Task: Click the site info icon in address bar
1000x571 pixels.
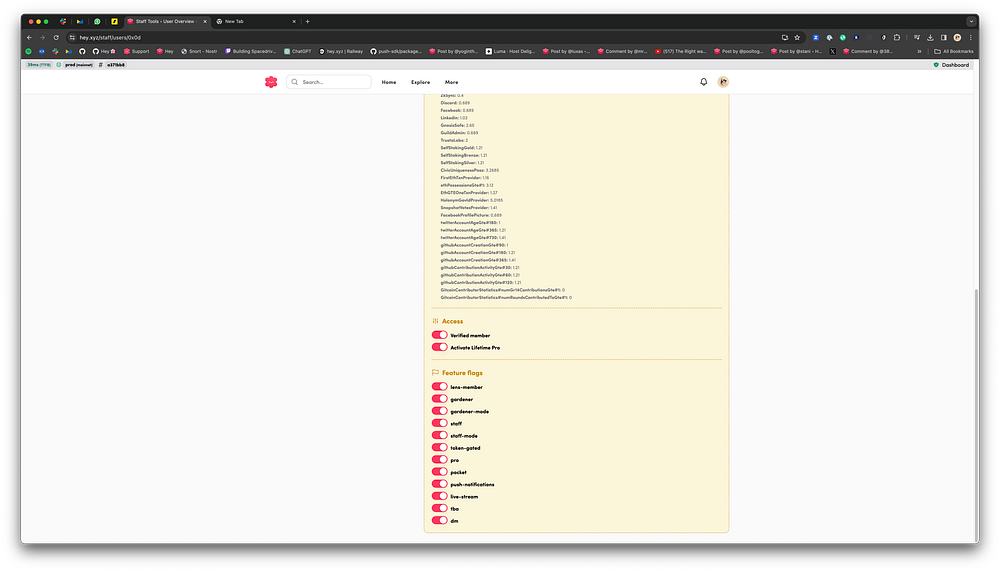Action: (72, 38)
